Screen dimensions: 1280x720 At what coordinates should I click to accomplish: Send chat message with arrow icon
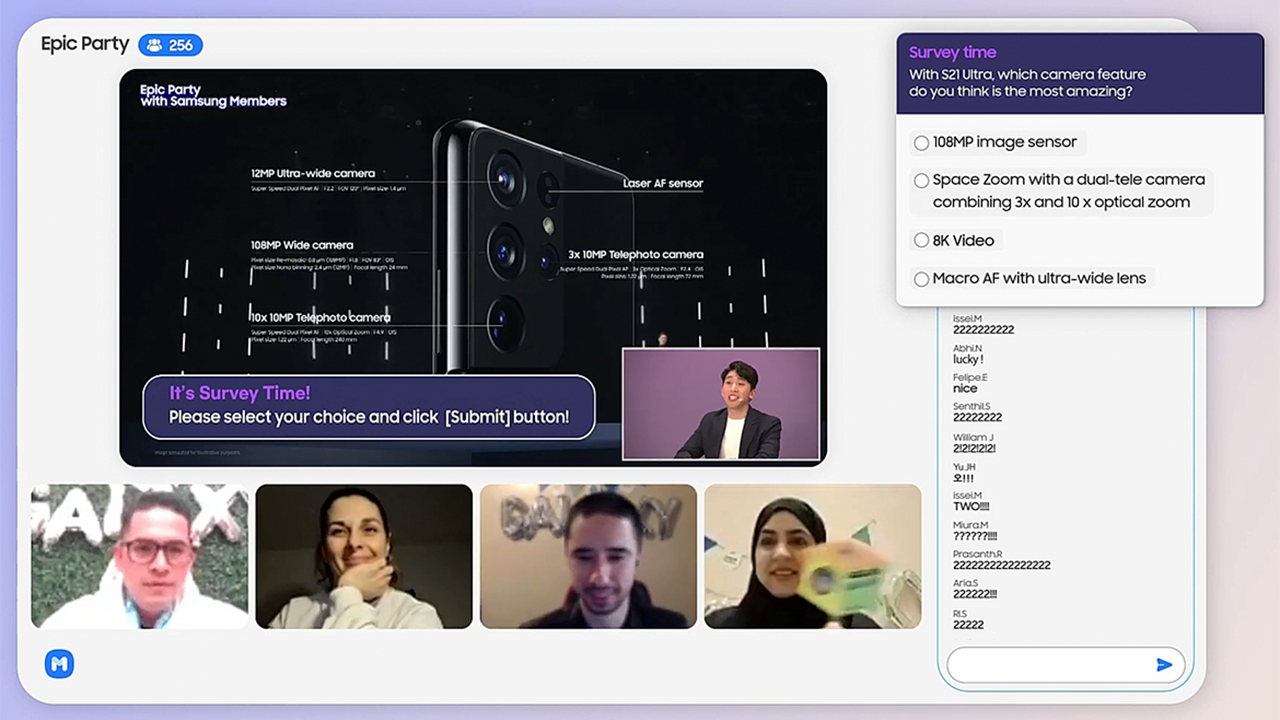(x=1164, y=665)
